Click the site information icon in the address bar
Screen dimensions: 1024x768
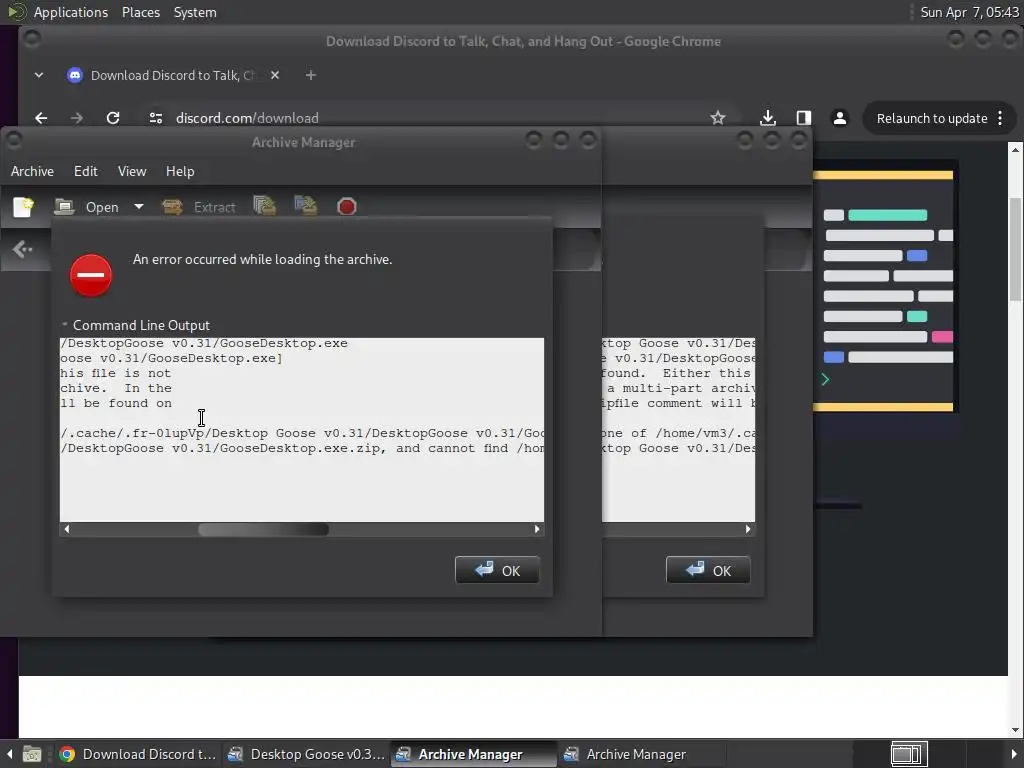click(x=155, y=118)
